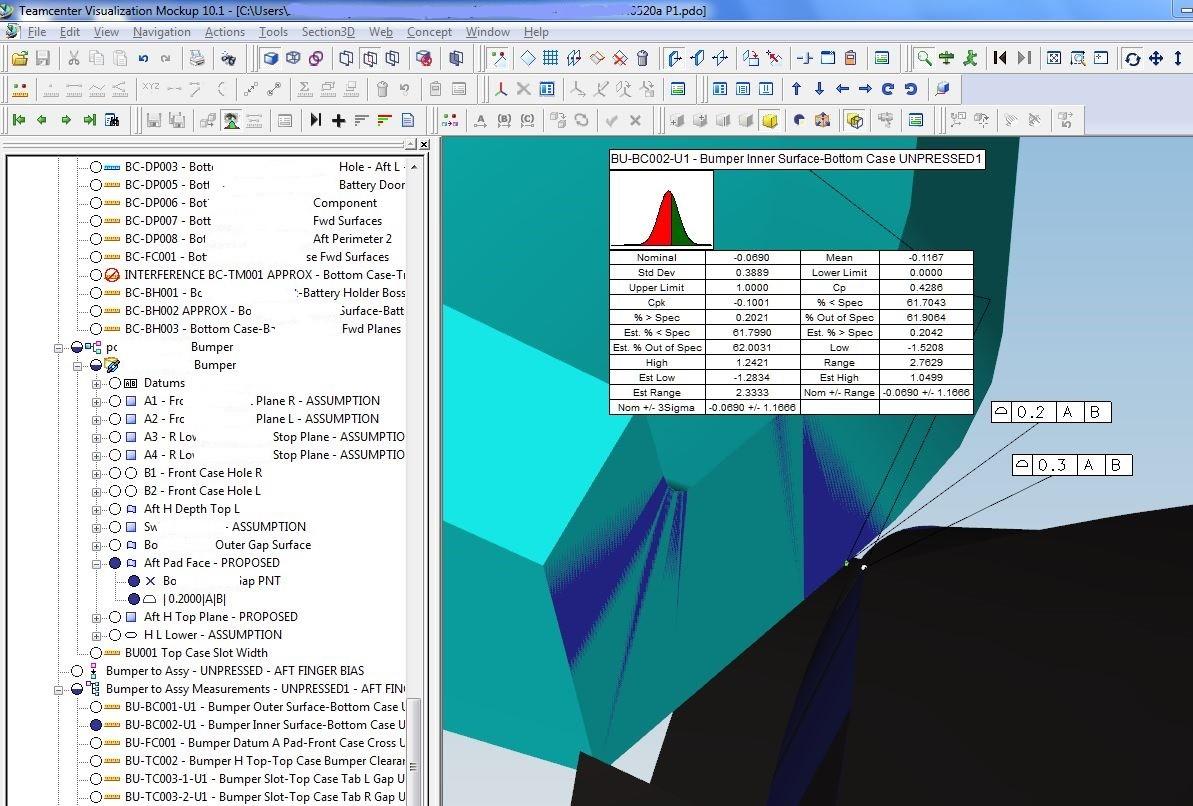The height and width of the screenshot is (806, 1193).
Task: Click the black plus icon
Action: pos(339,120)
